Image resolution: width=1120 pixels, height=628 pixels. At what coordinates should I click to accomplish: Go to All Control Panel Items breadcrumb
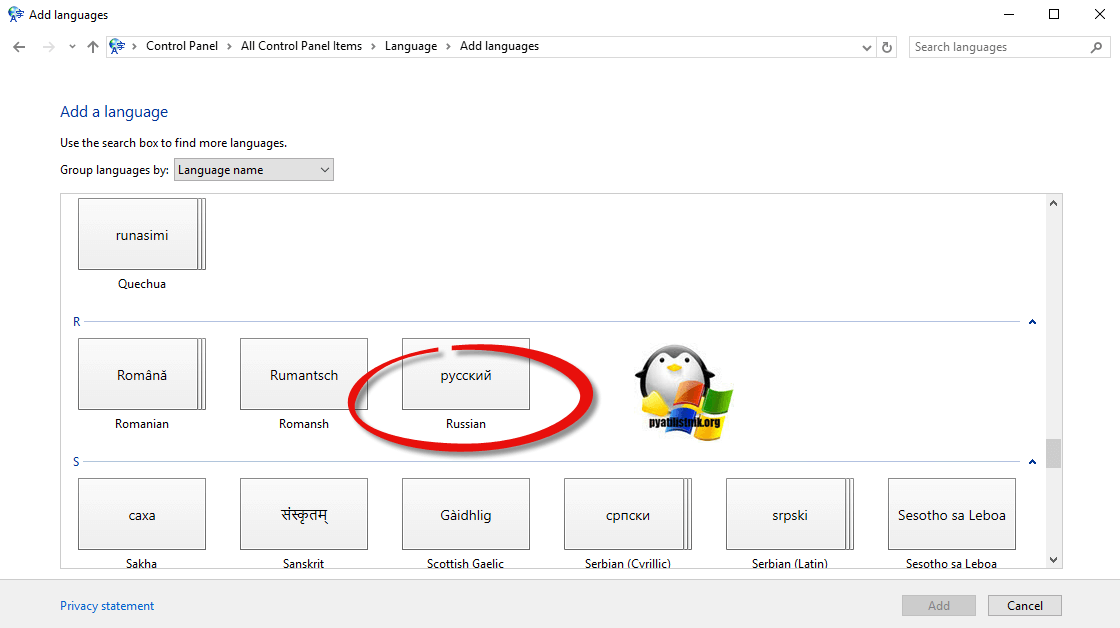[301, 46]
